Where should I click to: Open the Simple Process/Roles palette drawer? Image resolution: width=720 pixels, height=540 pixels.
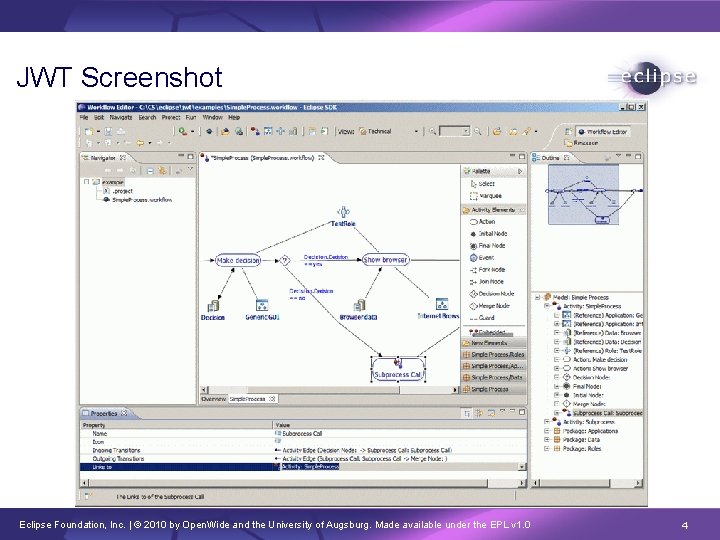[494, 354]
